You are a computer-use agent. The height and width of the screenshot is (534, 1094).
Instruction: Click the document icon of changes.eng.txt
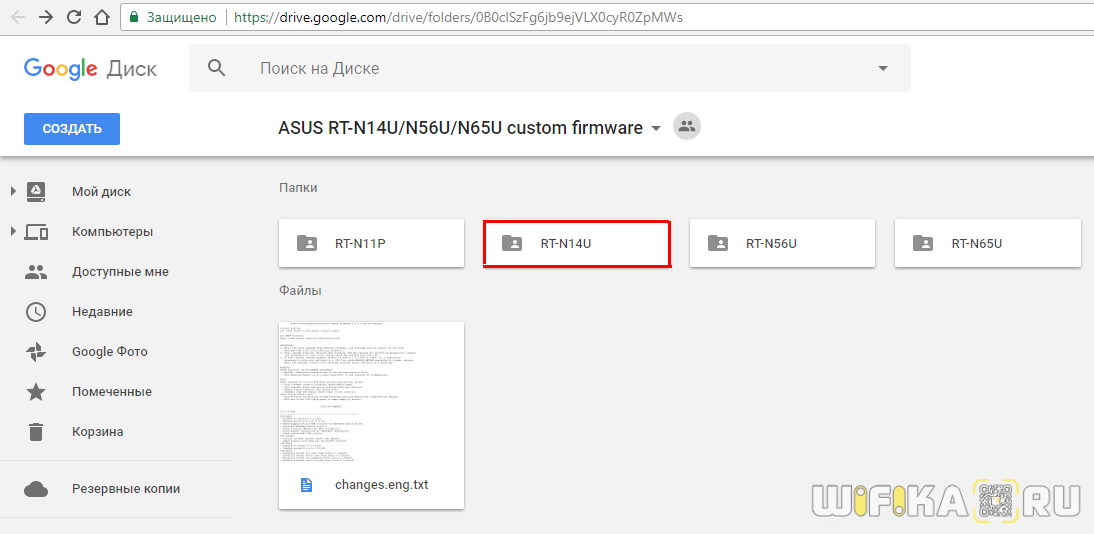click(306, 484)
